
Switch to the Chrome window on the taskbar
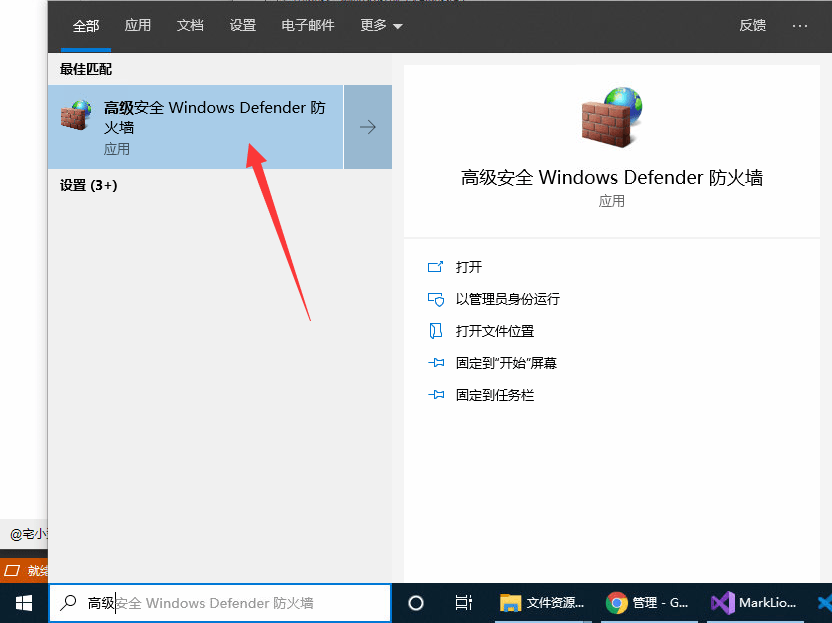[648, 603]
